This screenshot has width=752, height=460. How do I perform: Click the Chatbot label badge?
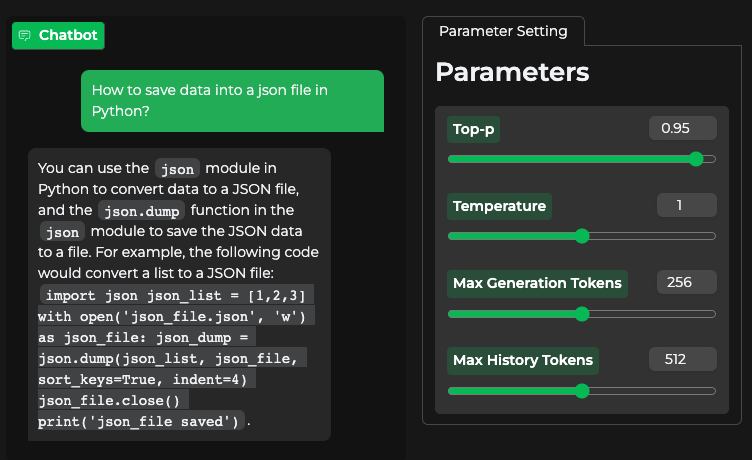pos(58,35)
